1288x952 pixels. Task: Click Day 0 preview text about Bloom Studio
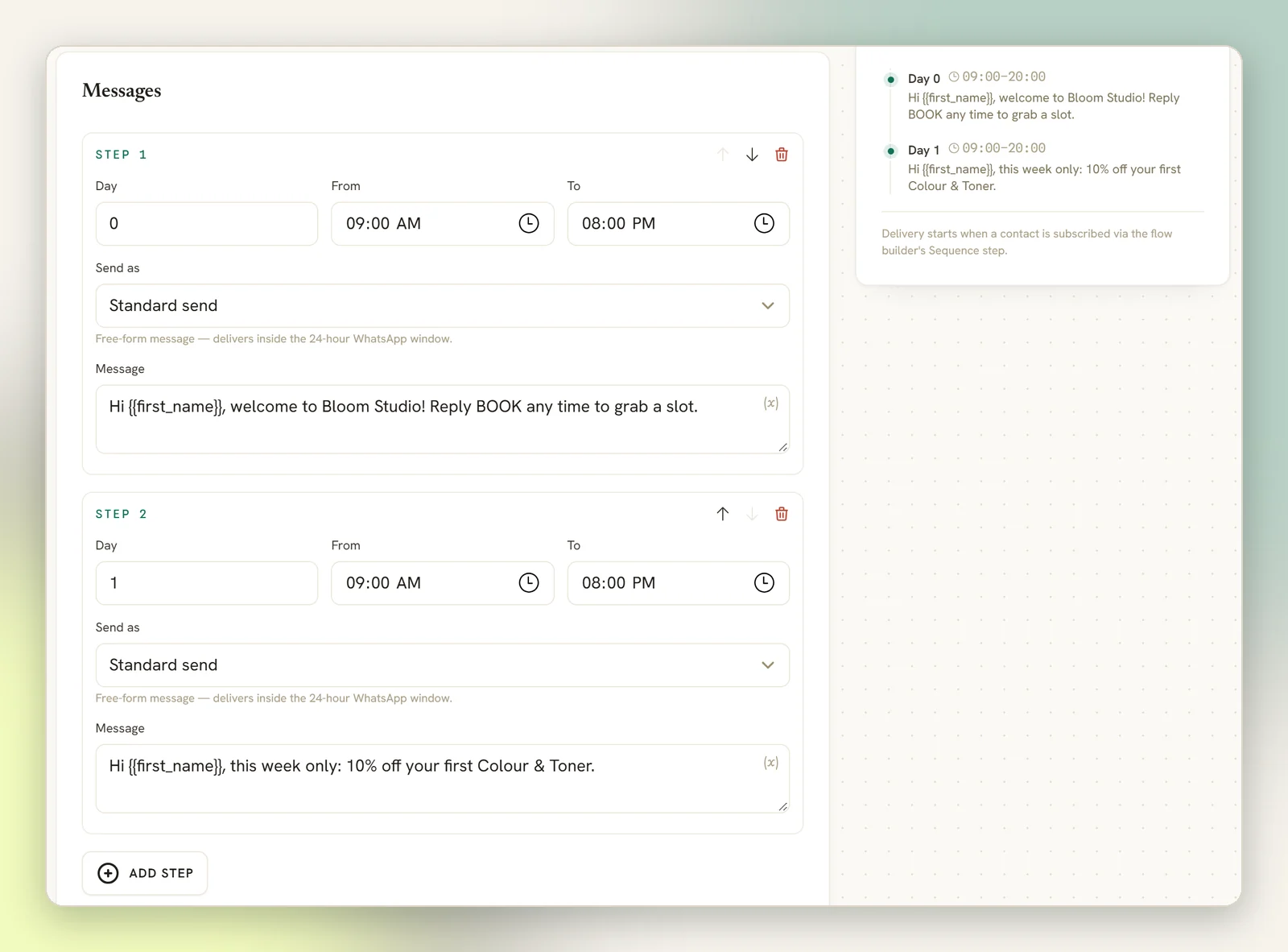(x=1044, y=106)
